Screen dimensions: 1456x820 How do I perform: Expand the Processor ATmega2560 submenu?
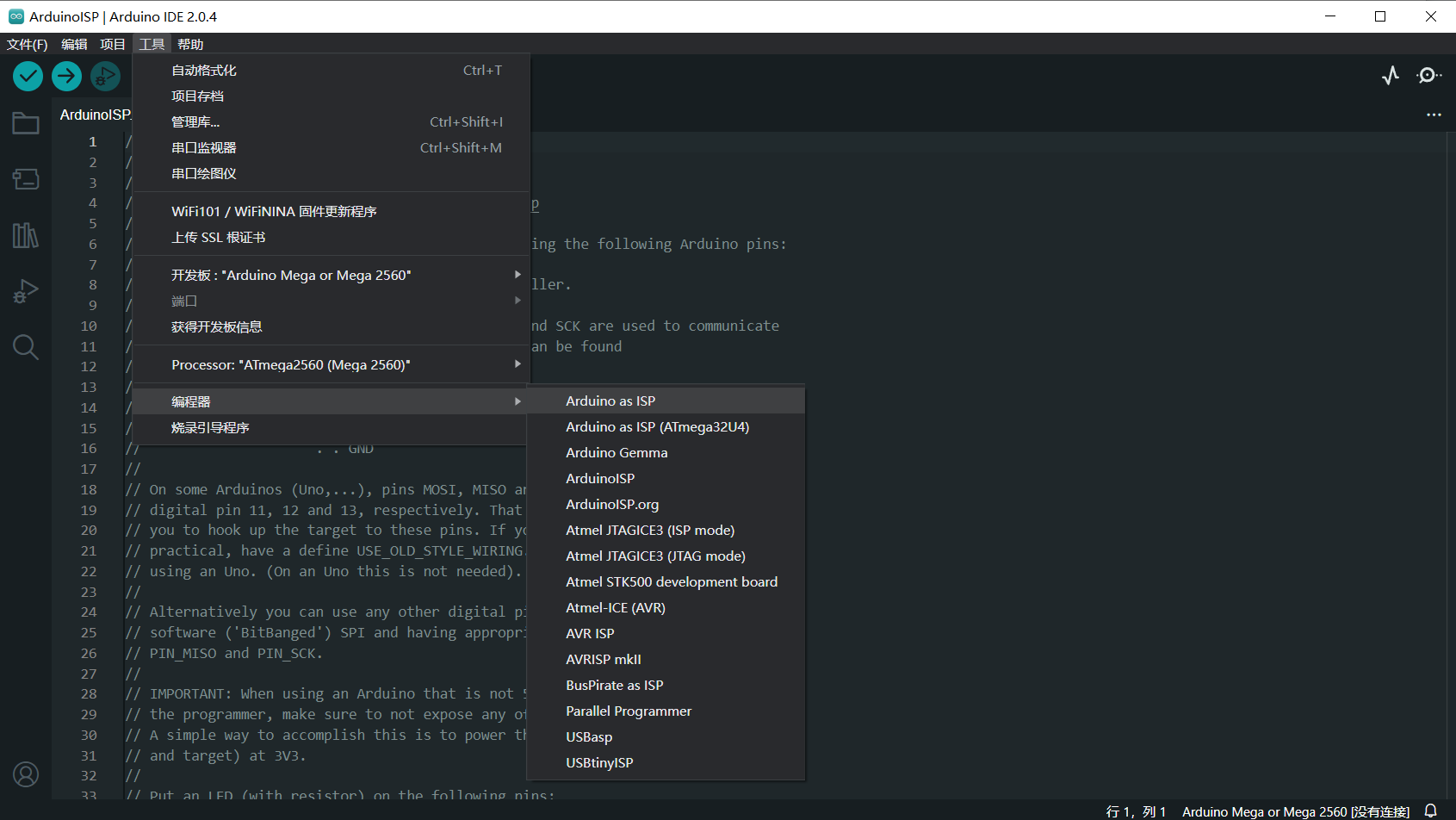pos(331,365)
